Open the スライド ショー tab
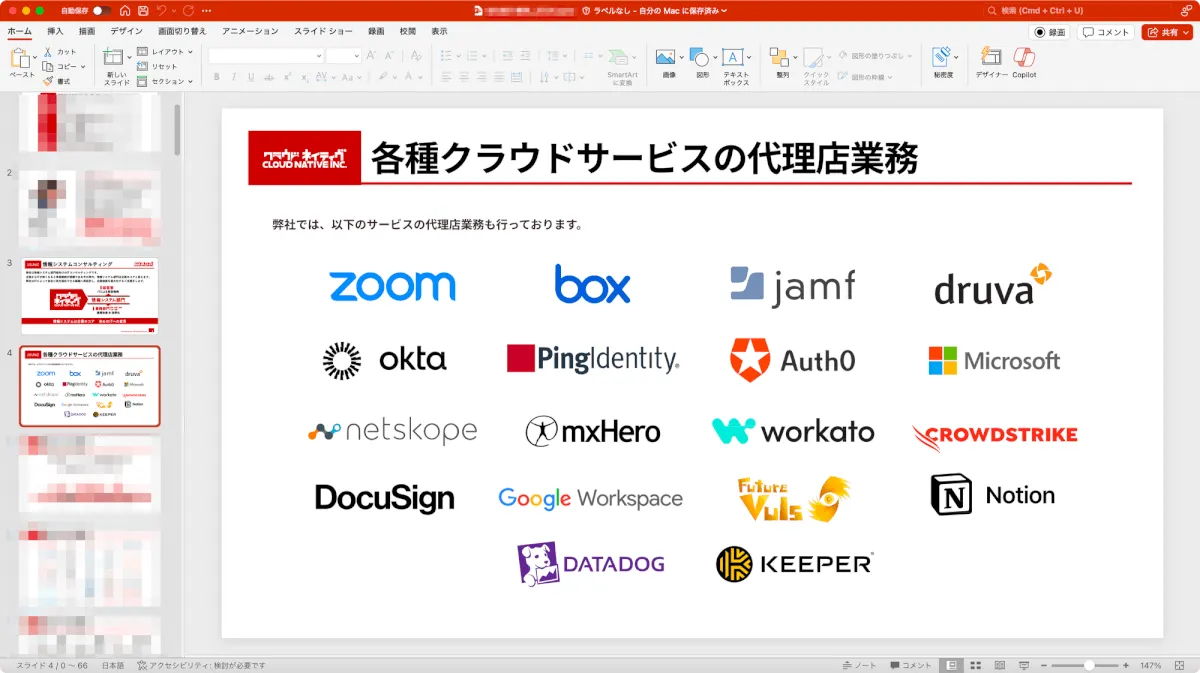Image resolution: width=1200 pixels, height=673 pixels. click(x=323, y=31)
